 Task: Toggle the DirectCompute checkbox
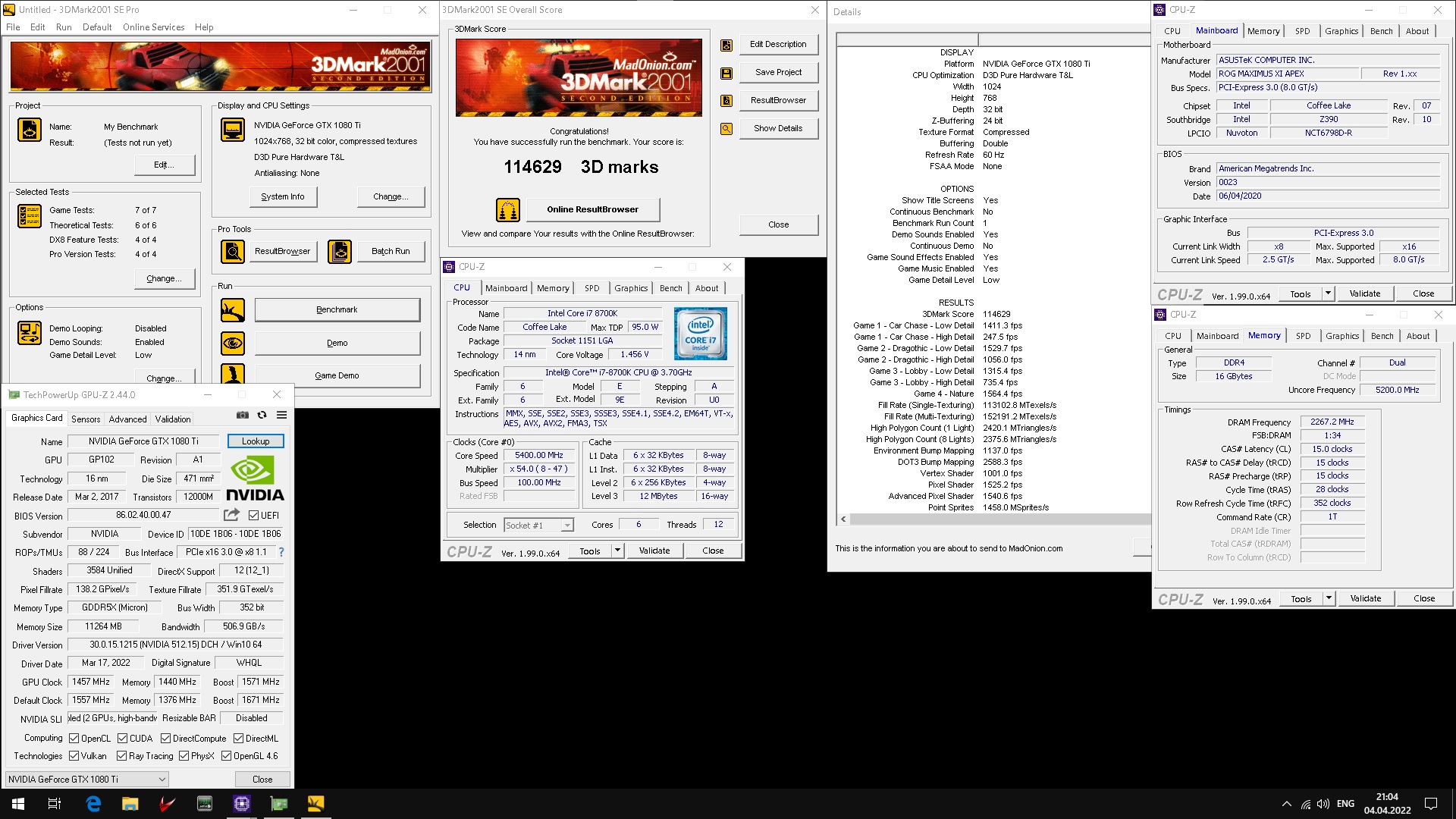[165, 739]
